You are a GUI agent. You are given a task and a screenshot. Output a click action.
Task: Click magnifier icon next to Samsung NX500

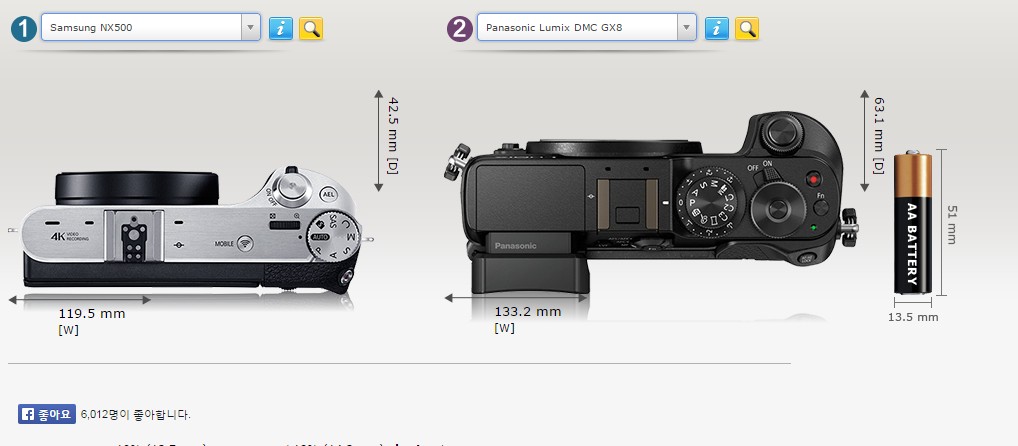click(x=311, y=28)
